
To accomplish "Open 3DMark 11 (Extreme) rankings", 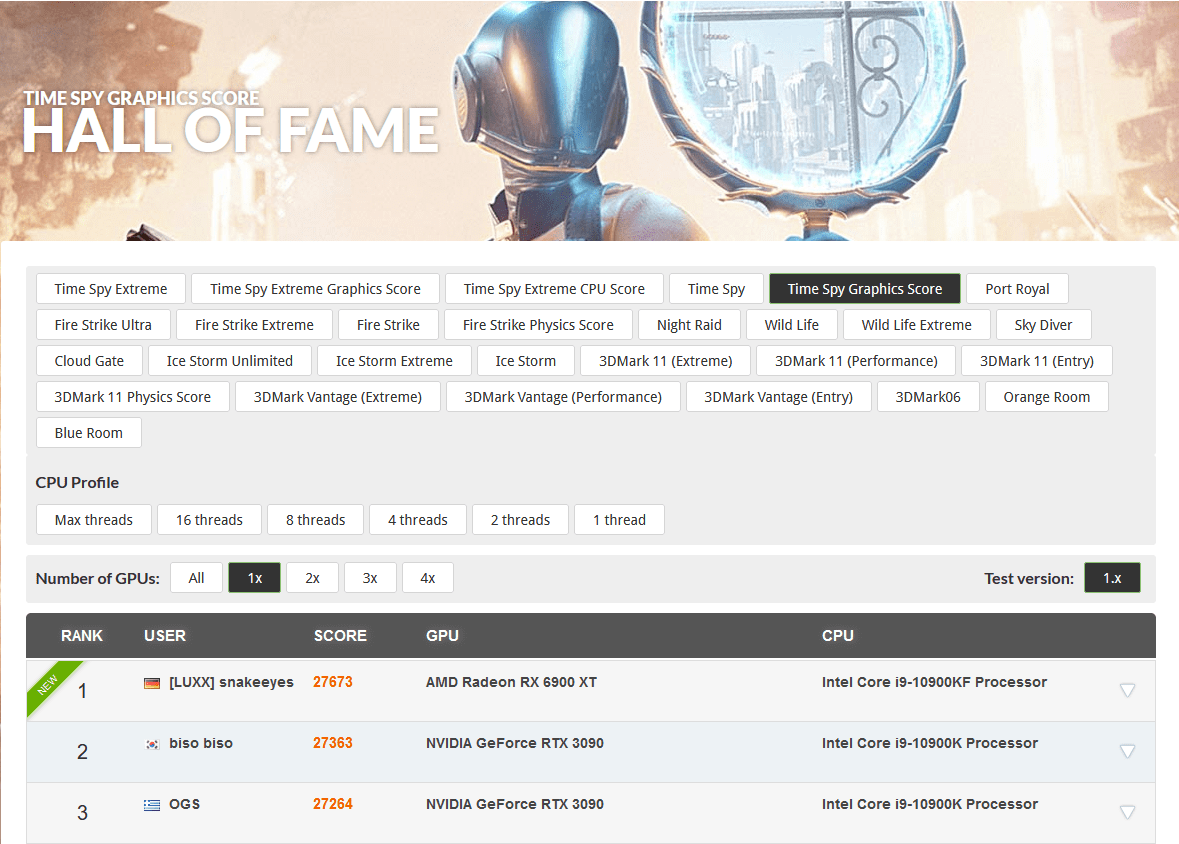I will [665, 361].
